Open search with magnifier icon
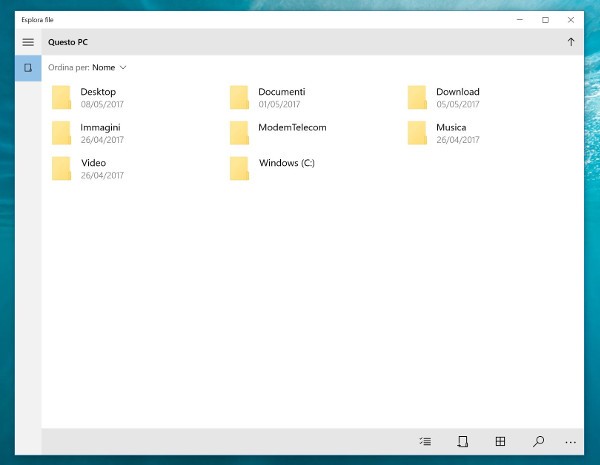This screenshot has width=600, height=465. click(538, 441)
